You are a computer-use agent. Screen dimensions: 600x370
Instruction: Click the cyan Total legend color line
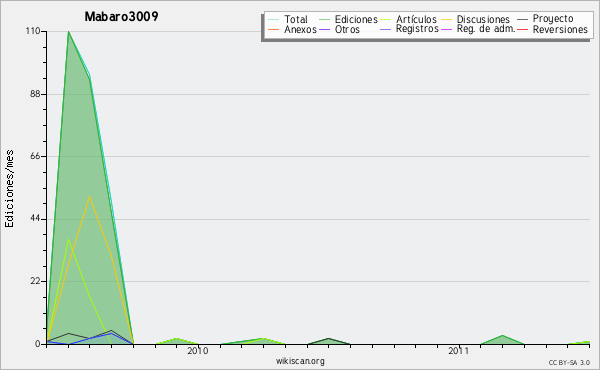274,20
